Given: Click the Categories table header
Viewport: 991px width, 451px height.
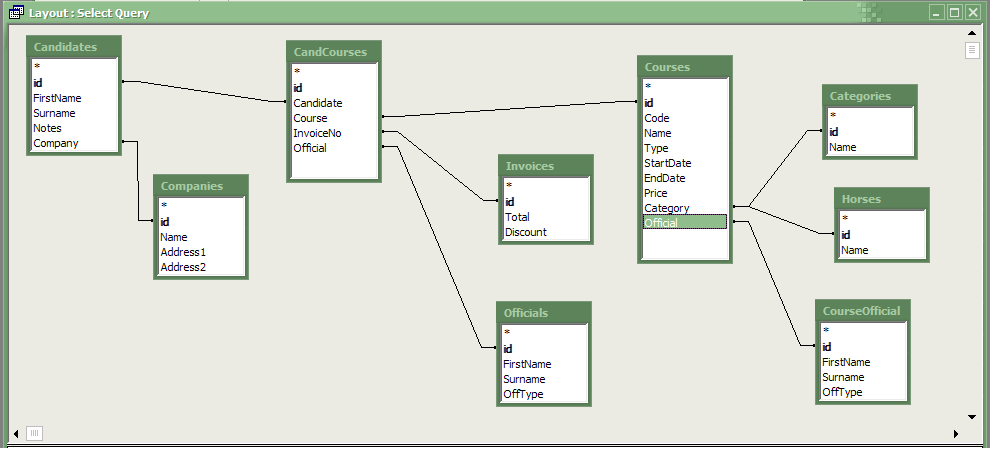Looking at the screenshot, I should (x=870, y=96).
